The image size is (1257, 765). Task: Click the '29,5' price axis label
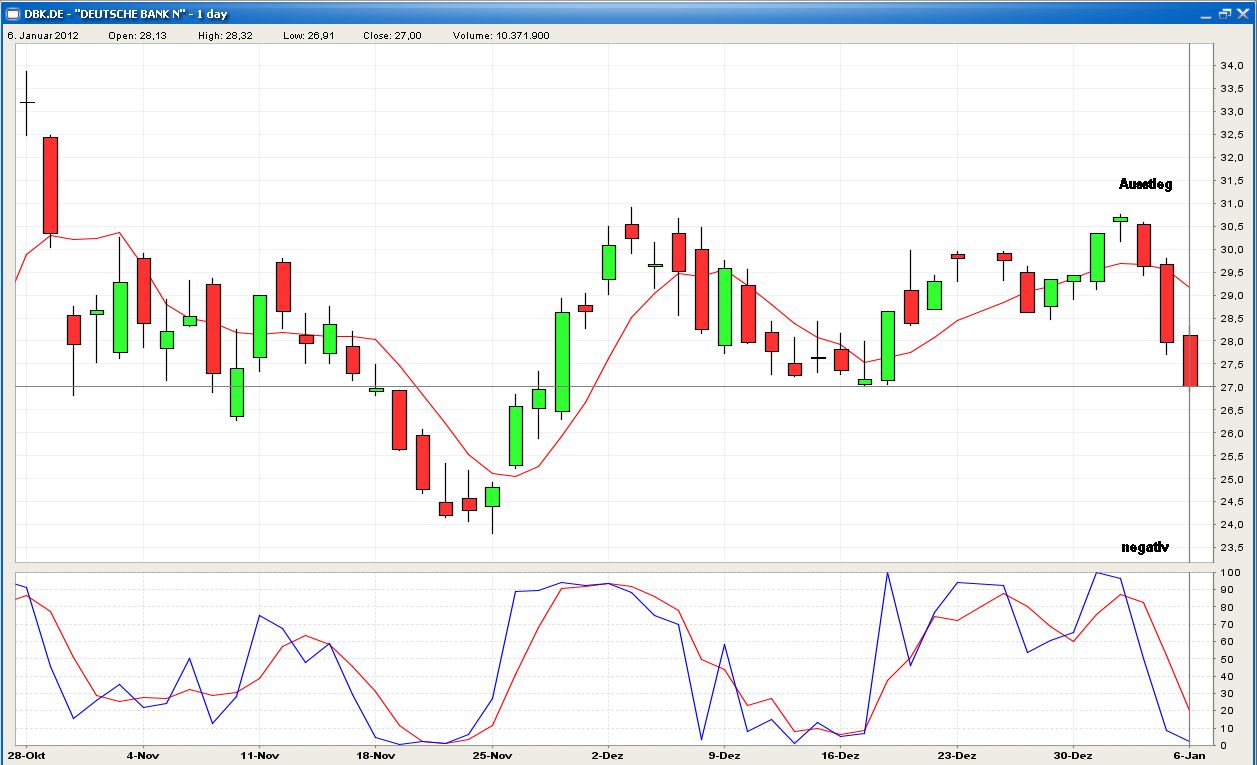pos(1231,273)
